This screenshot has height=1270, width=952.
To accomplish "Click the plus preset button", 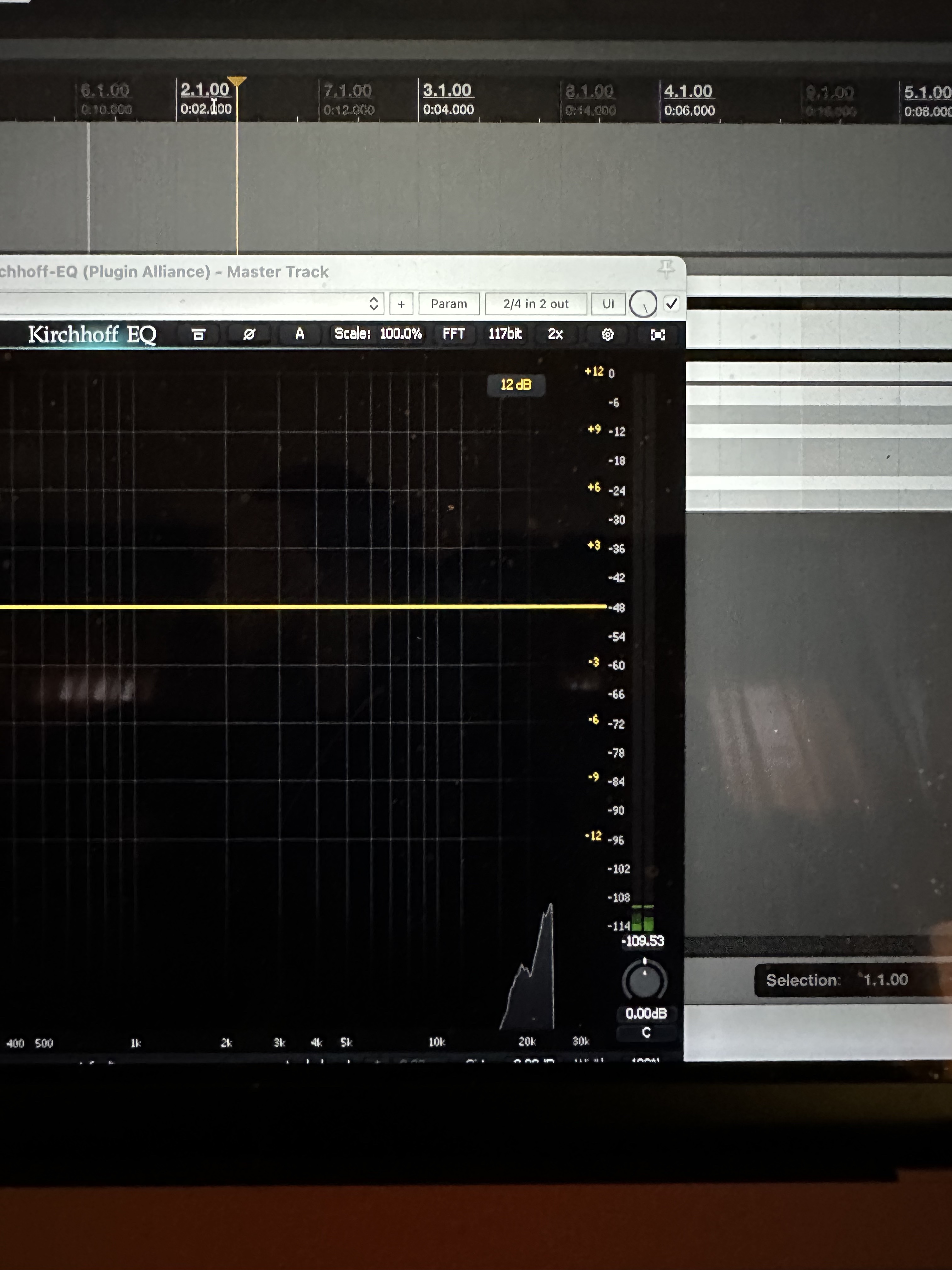I will [401, 304].
